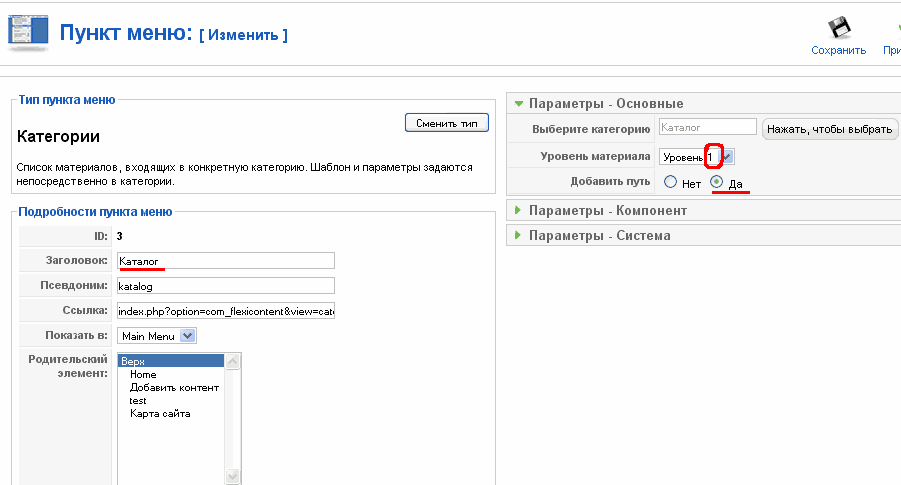This screenshot has width=901, height=485.
Task: Click into the Псевдоним field
Action: pos(225,286)
